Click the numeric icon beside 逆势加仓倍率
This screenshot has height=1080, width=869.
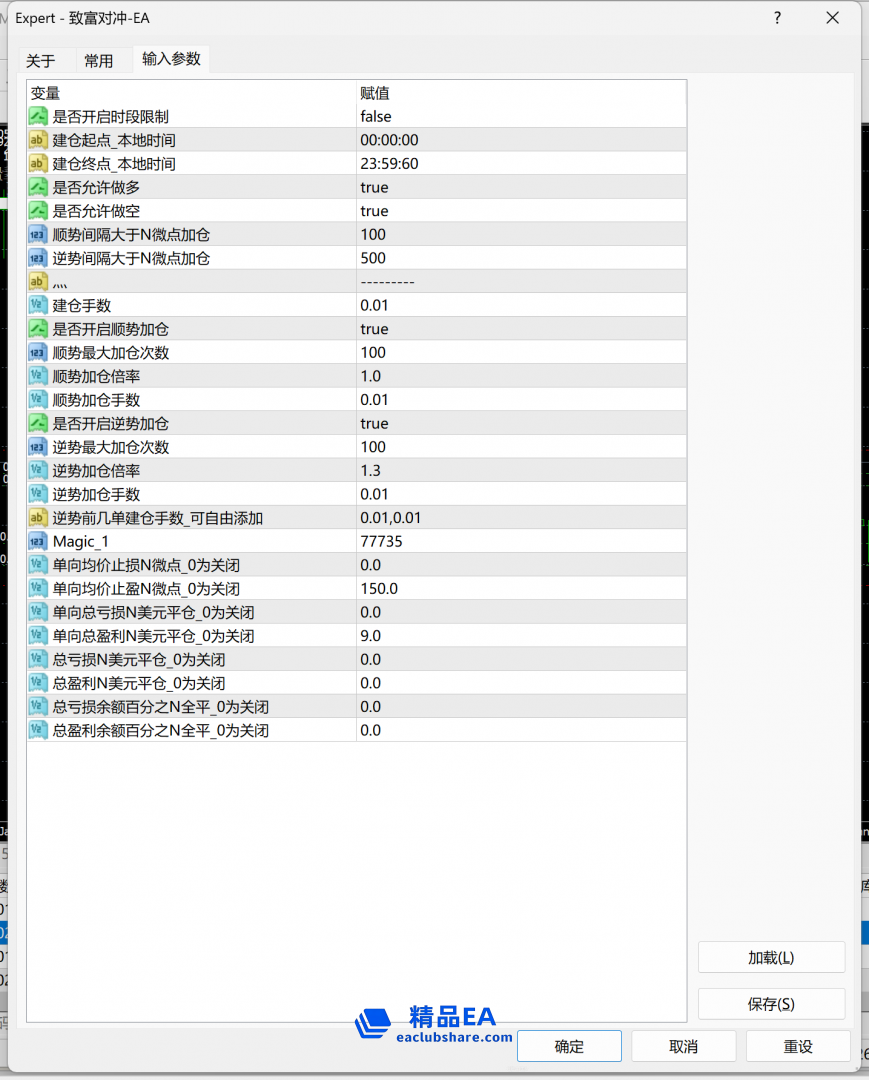(x=37, y=470)
